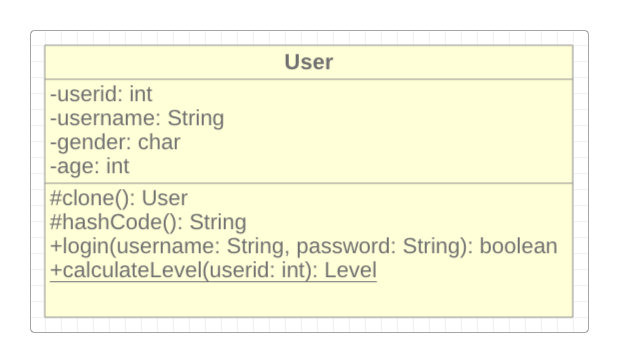Click the divider below the User header
Screen dimensions: 619x363
coord(309,79)
